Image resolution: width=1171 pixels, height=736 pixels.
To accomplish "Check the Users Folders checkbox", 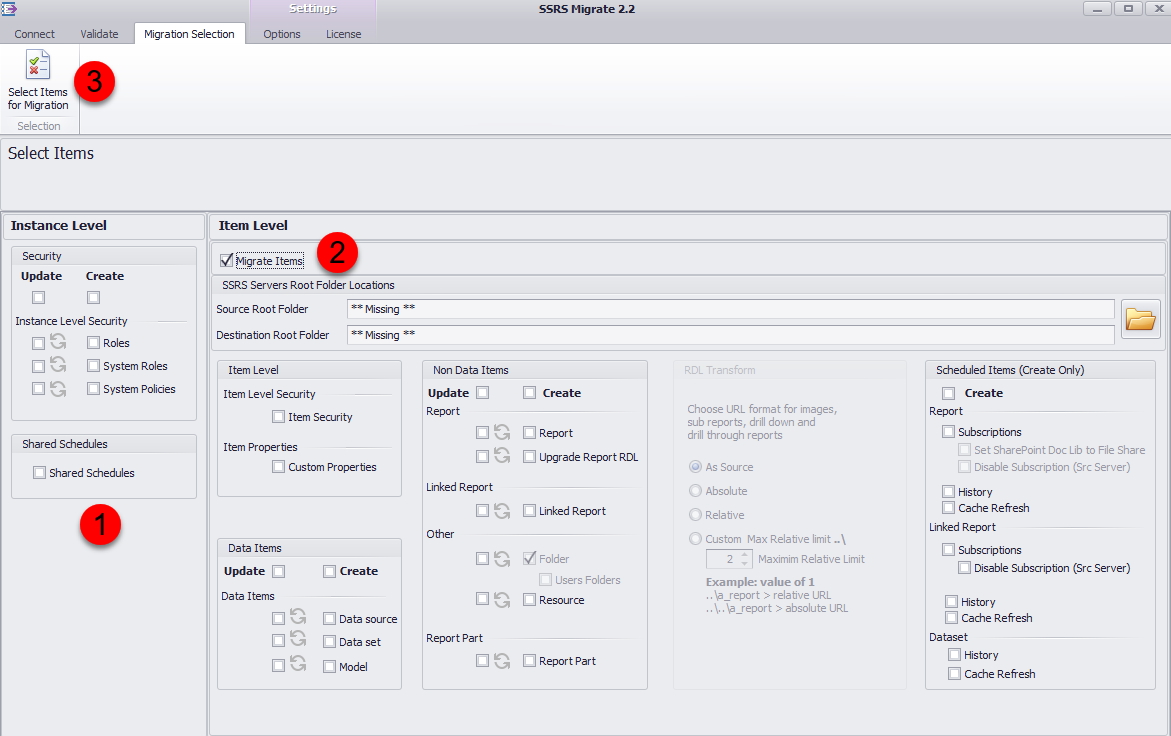I will point(545,580).
